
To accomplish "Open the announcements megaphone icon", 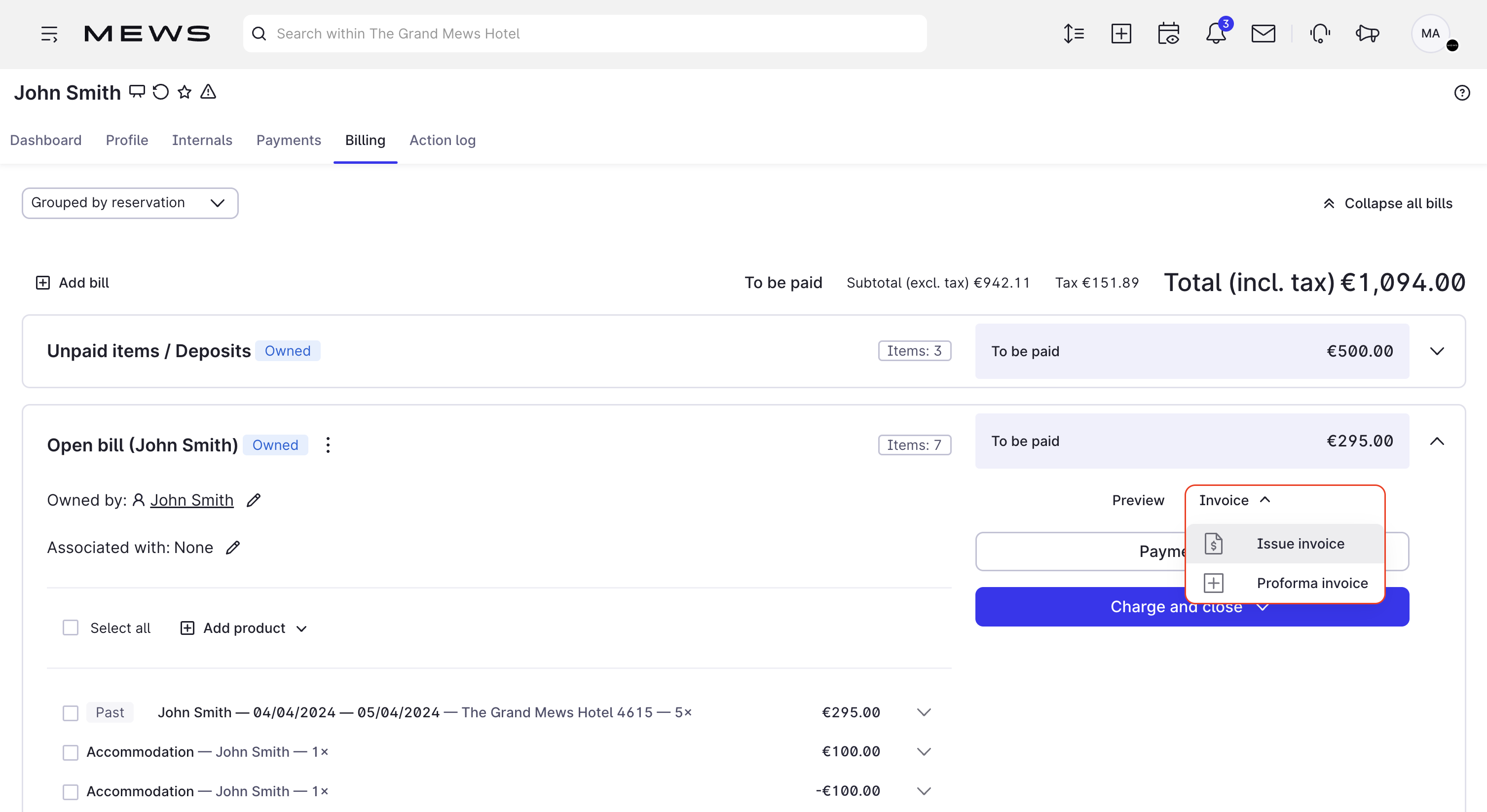I will point(1366,33).
